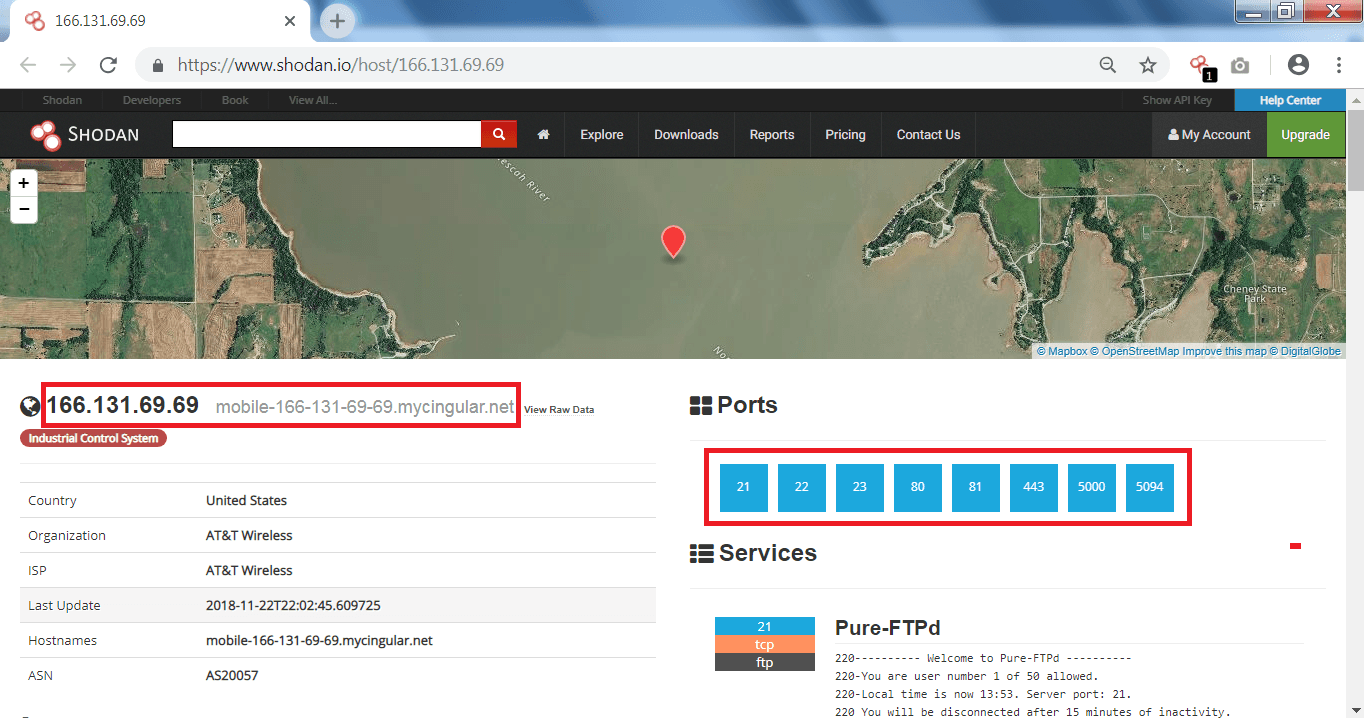1364x718 pixels.
Task: Open My Account
Action: pyautogui.click(x=1209, y=135)
